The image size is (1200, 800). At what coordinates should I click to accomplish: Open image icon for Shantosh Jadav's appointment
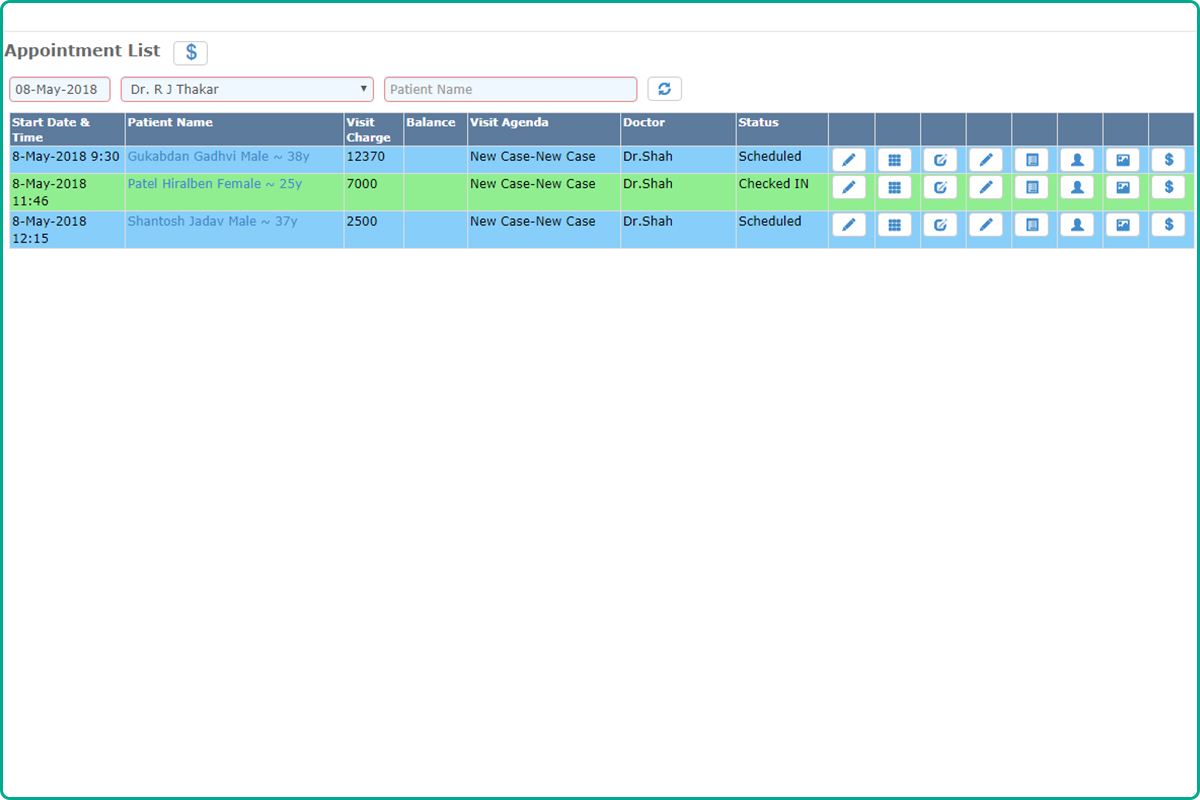pyautogui.click(x=1122, y=225)
